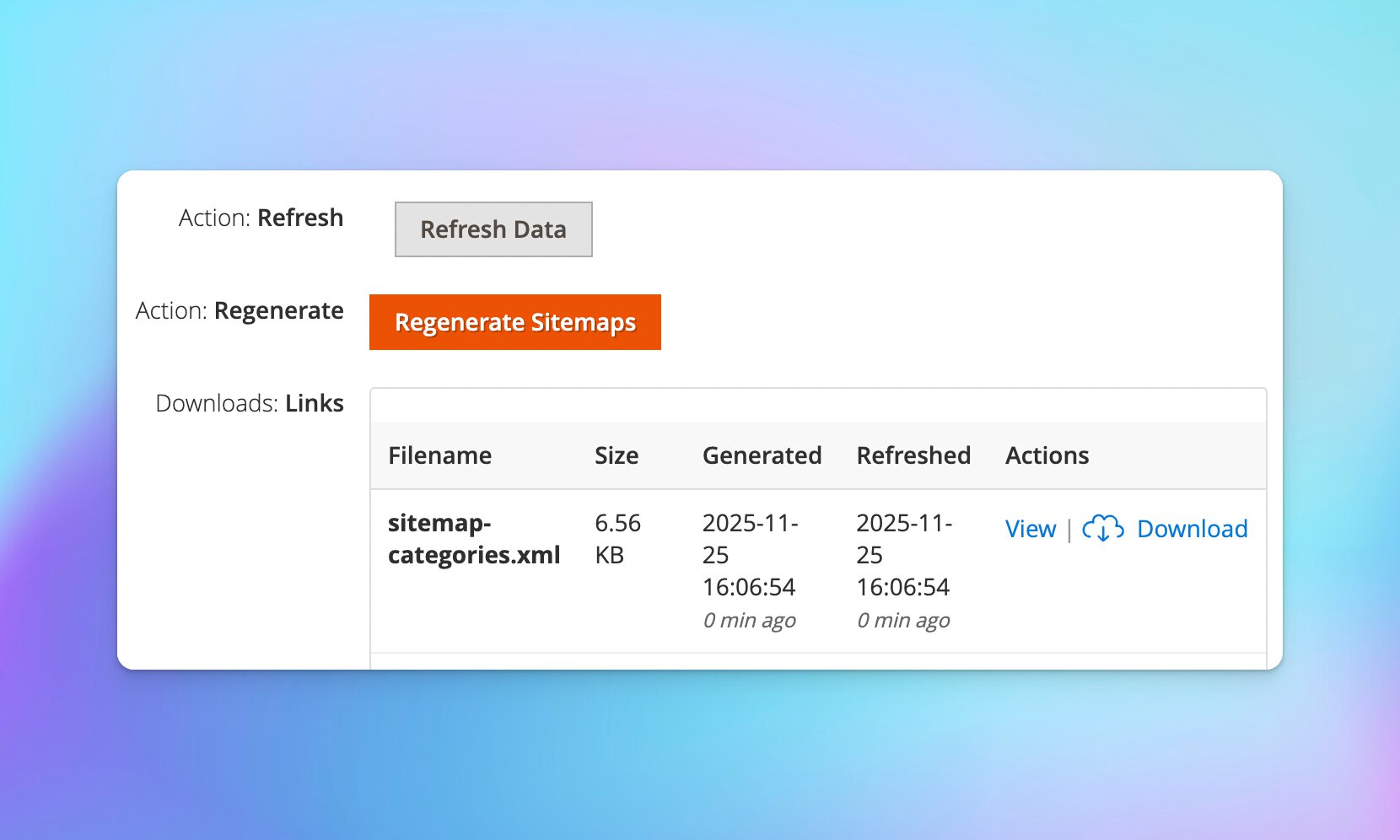The image size is (1400, 840).
Task: Click the "Action: Refresh" label
Action: pos(261,218)
